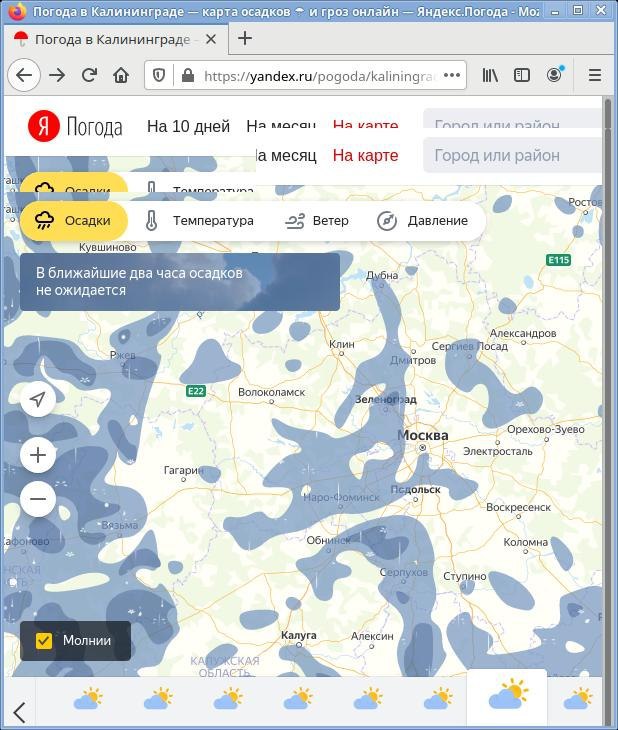
Task: Open the На карте section
Action: pyautogui.click(x=366, y=155)
